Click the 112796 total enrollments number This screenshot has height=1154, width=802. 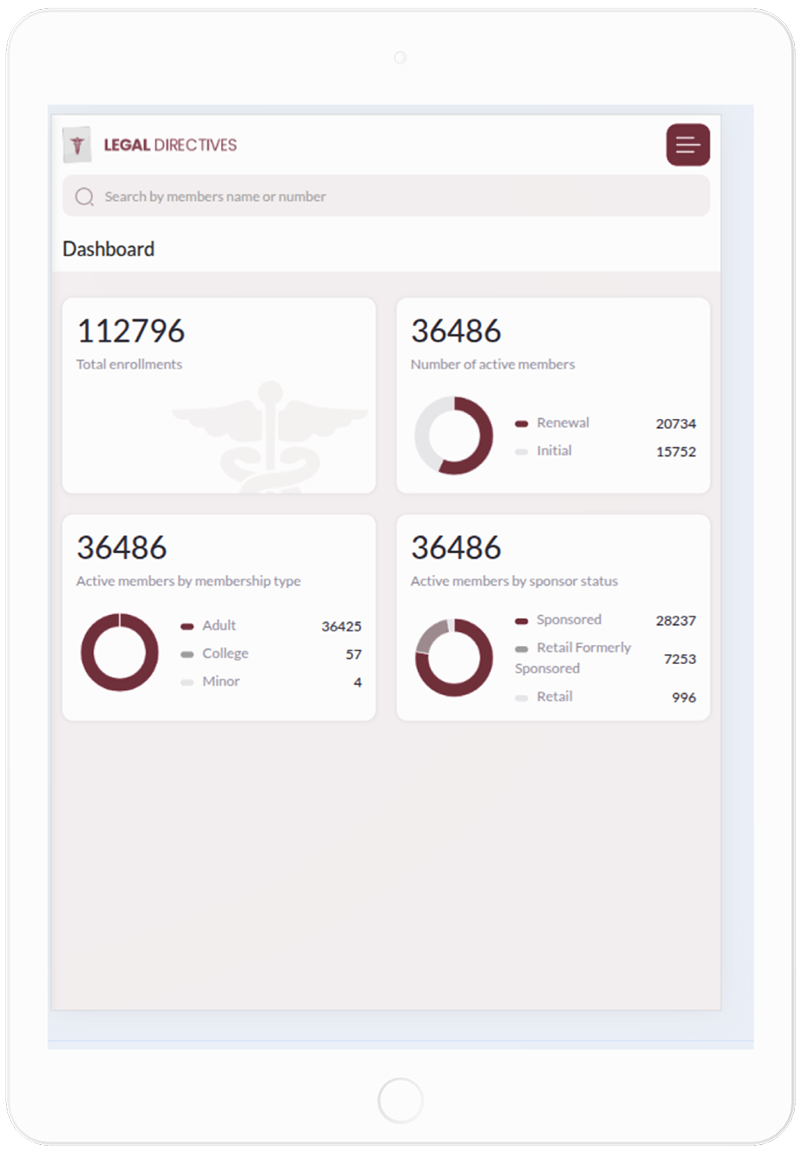point(131,331)
